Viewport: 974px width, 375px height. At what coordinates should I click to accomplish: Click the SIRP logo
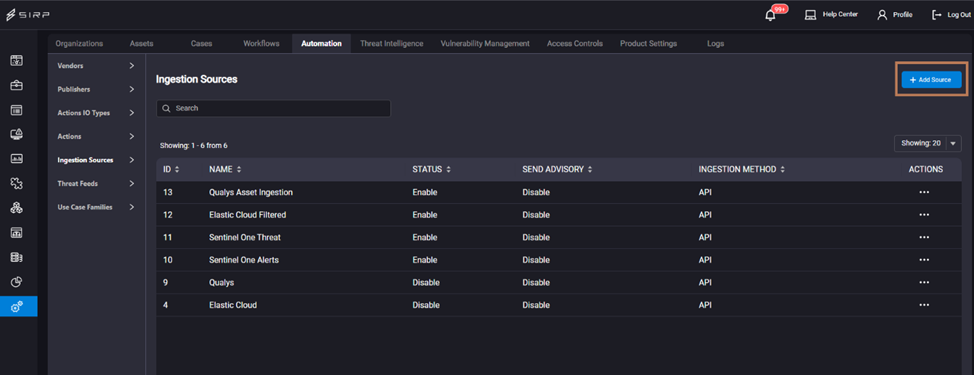[29, 15]
